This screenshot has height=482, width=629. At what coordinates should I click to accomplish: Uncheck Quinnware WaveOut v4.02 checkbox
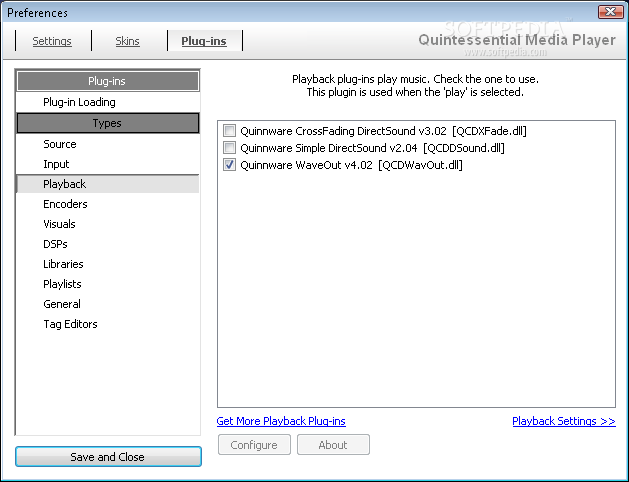229,165
